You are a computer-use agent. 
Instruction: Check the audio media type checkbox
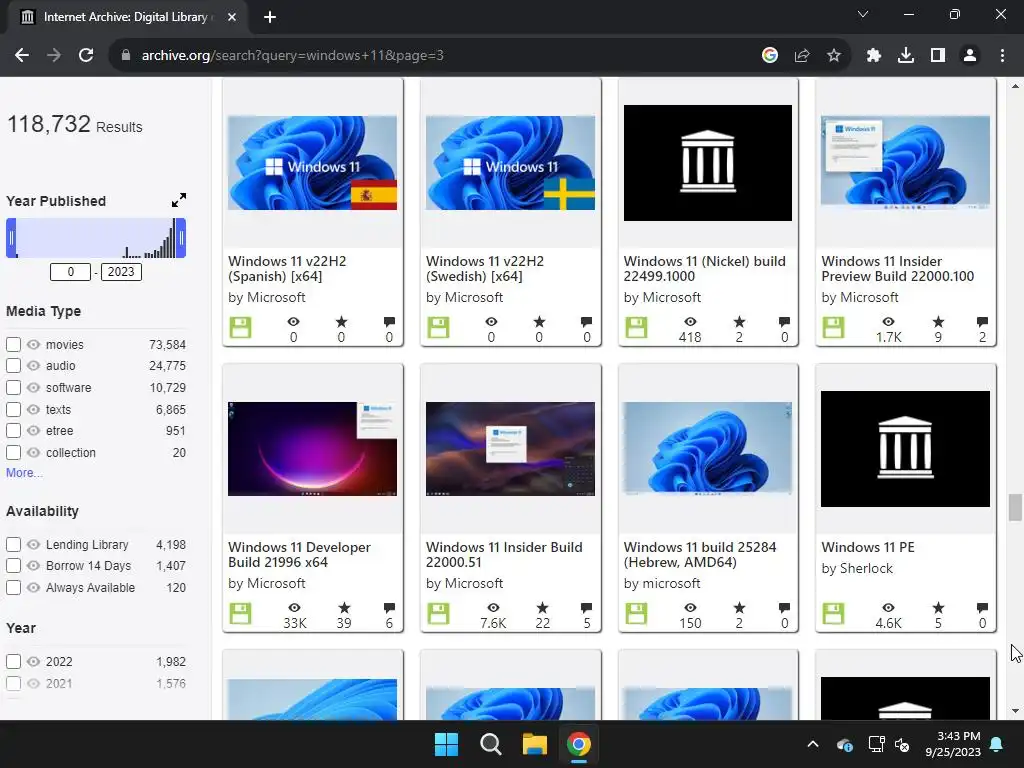tap(13, 366)
